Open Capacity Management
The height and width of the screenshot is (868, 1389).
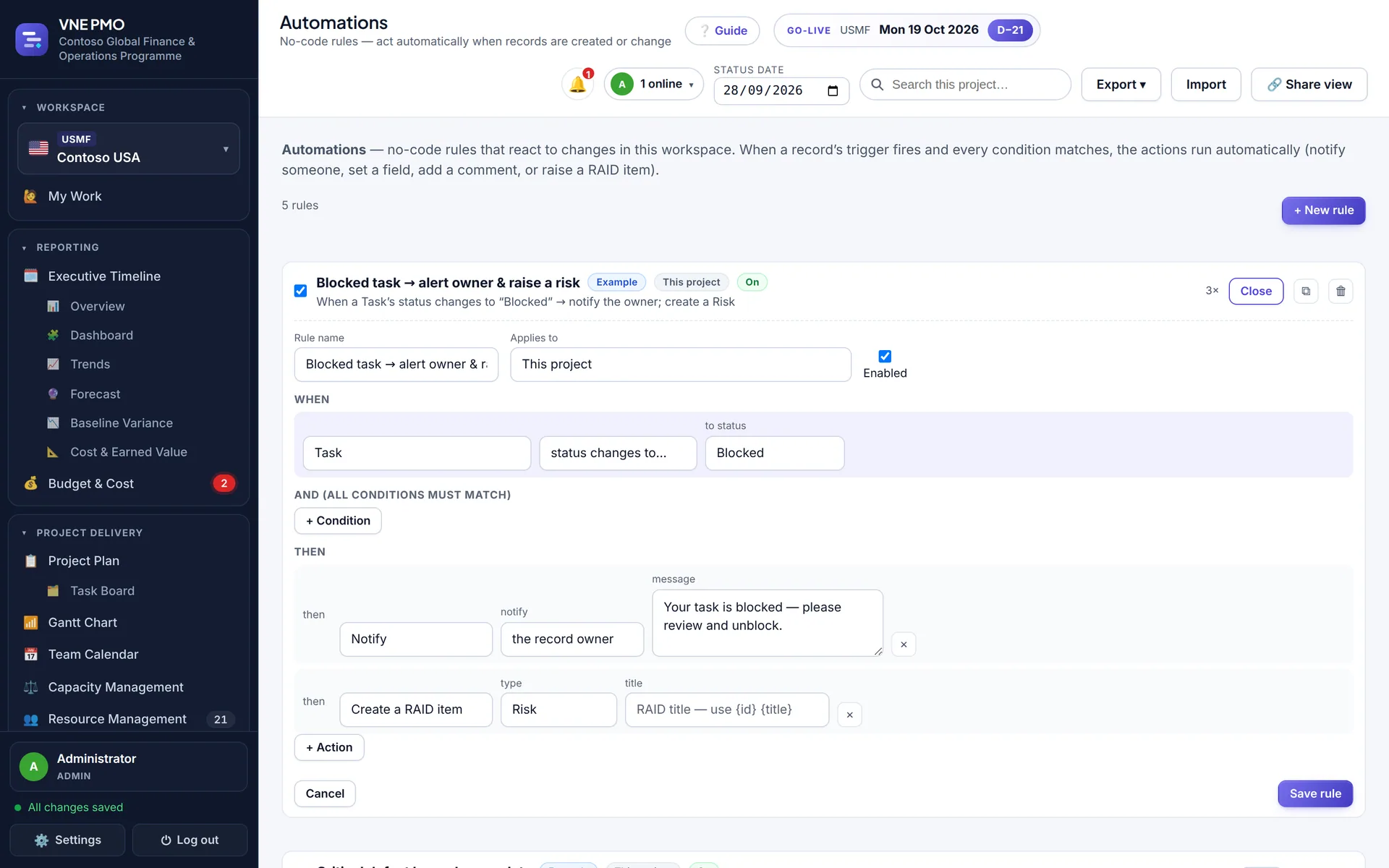[x=129, y=686]
